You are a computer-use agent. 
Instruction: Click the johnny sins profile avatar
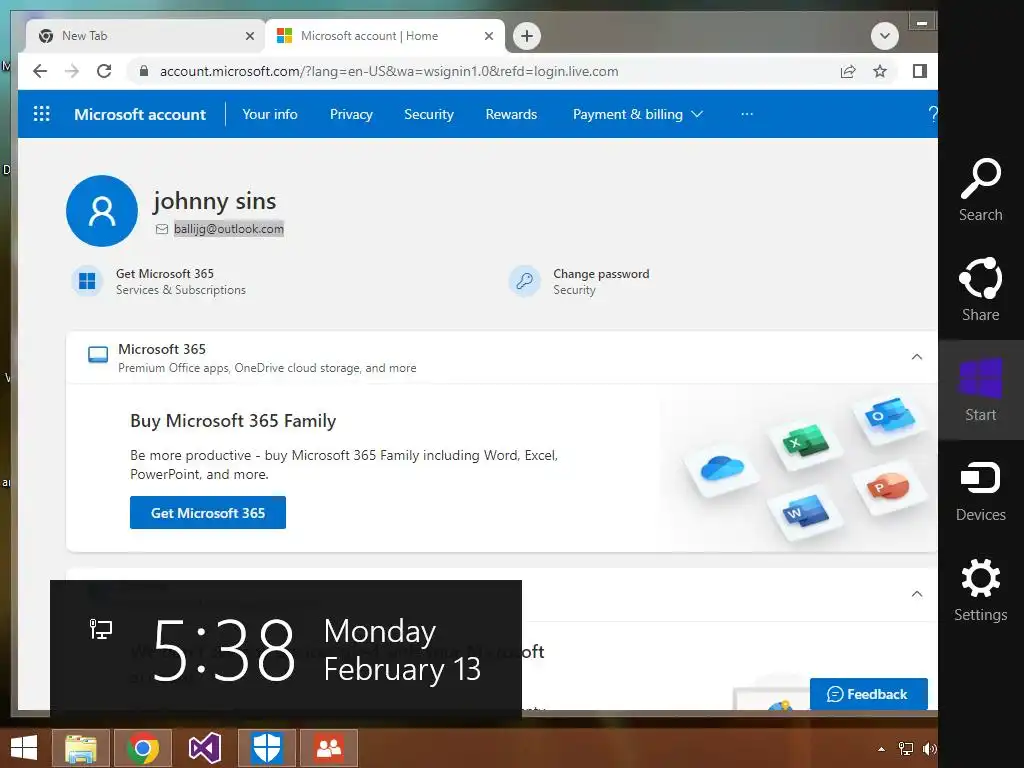click(102, 210)
